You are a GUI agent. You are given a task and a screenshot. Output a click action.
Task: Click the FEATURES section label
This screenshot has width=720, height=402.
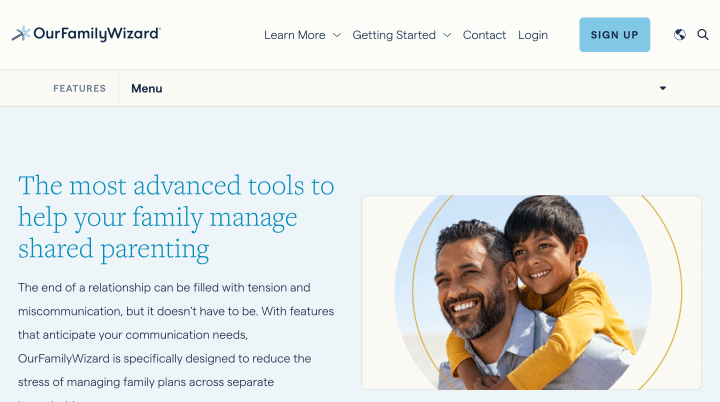point(79,88)
